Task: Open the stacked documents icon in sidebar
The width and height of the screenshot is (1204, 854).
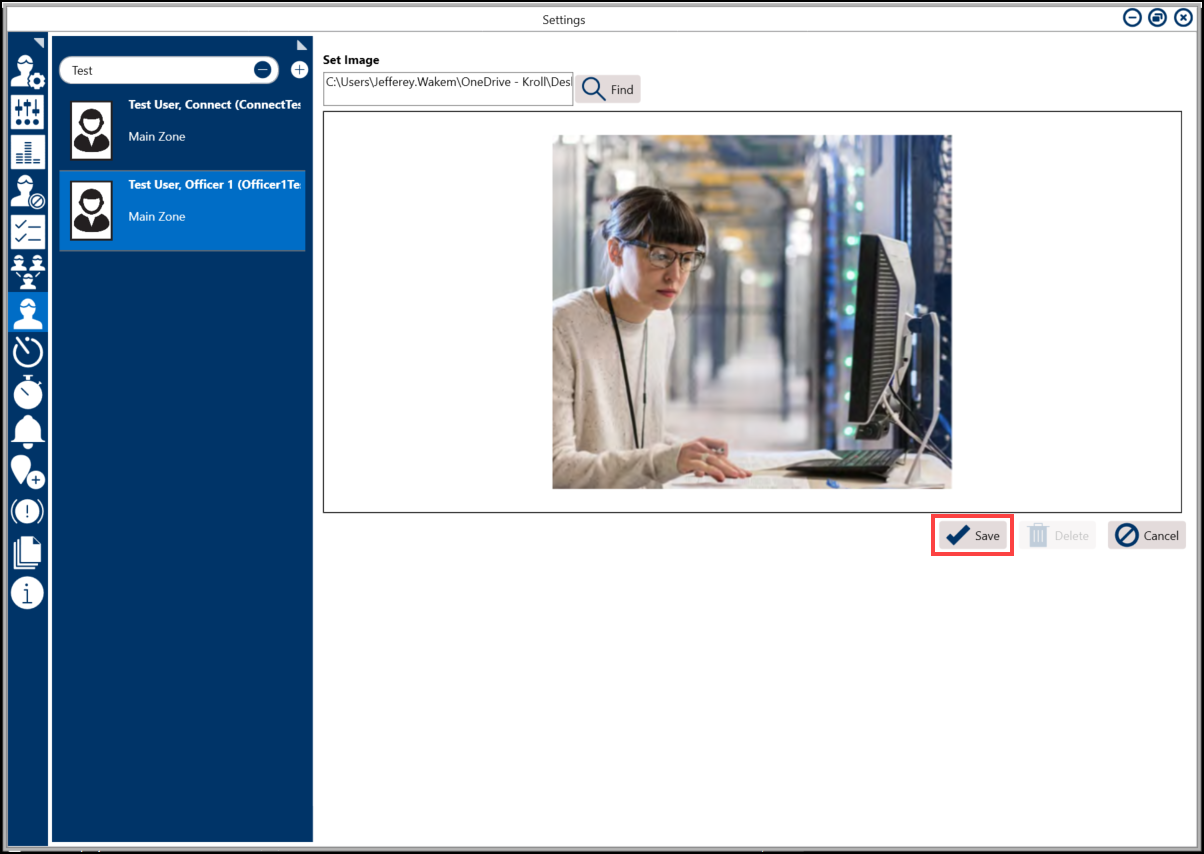Action: tap(27, 552)
